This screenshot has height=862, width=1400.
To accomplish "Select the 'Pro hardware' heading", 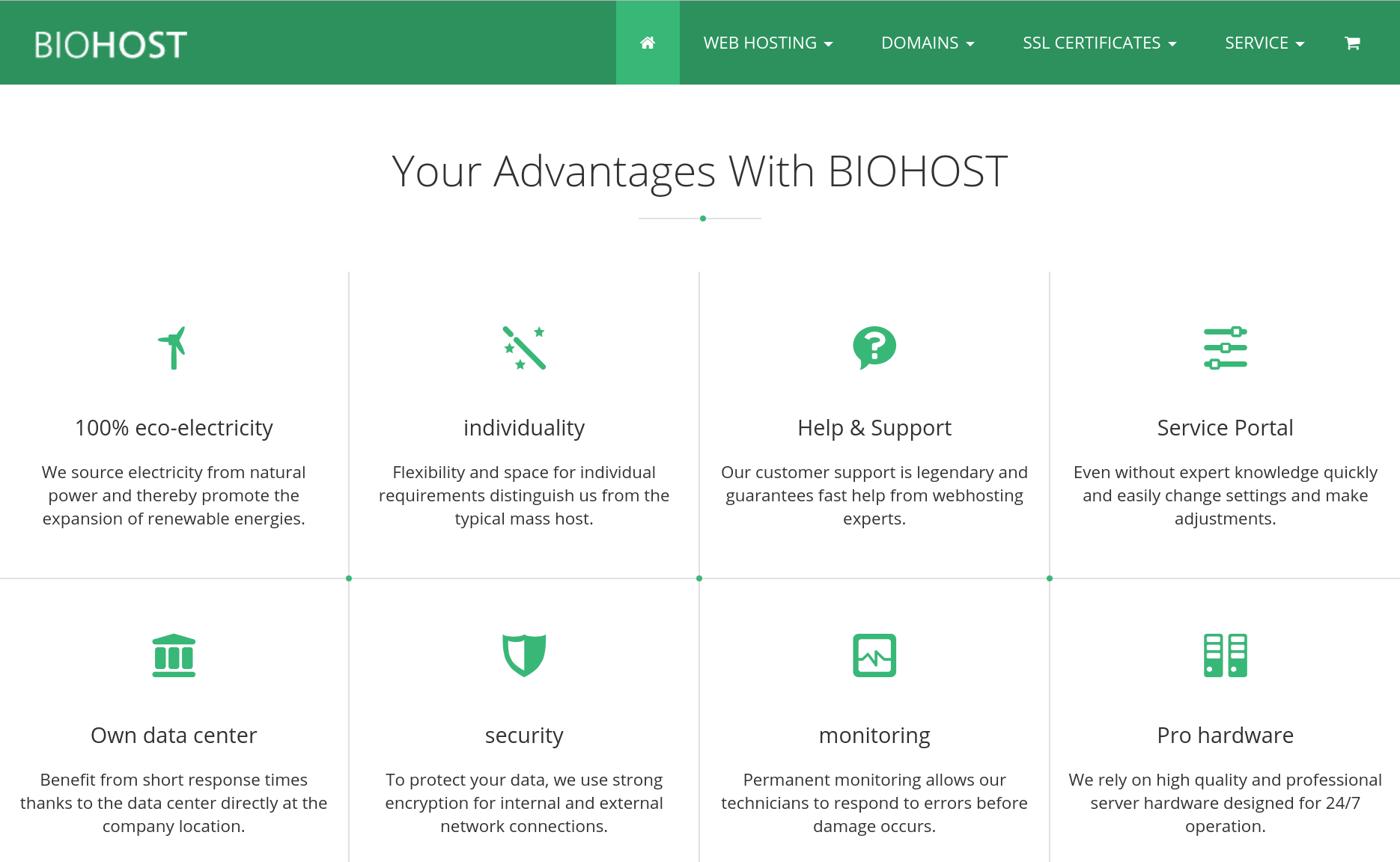I will click(x=1226, y=736).
